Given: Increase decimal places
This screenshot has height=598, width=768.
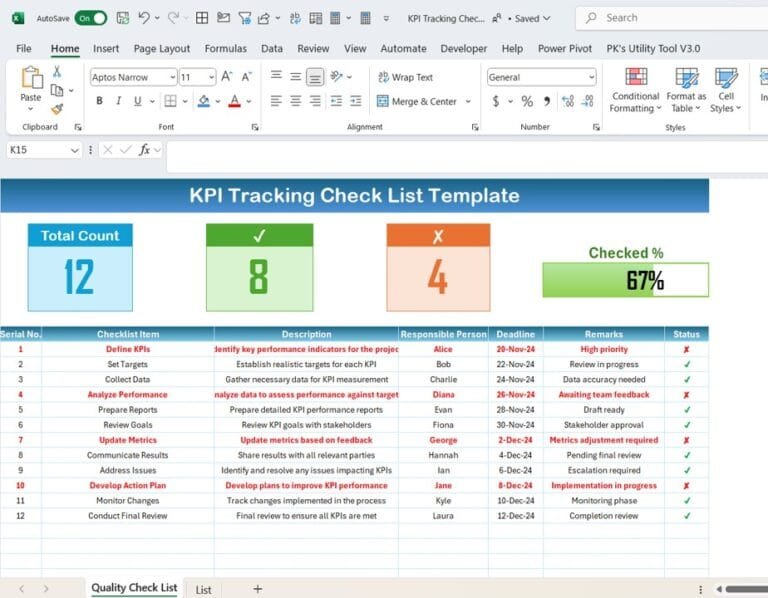Looking at the screenshot, I should [x=568, y=101].
